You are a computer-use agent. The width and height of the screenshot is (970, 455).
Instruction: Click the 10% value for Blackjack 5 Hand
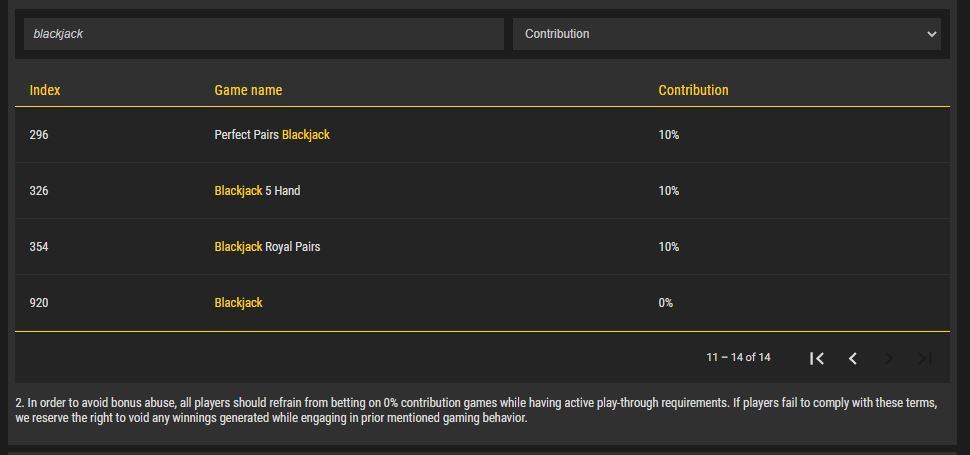pyautogui.click(x=668, y=191)
